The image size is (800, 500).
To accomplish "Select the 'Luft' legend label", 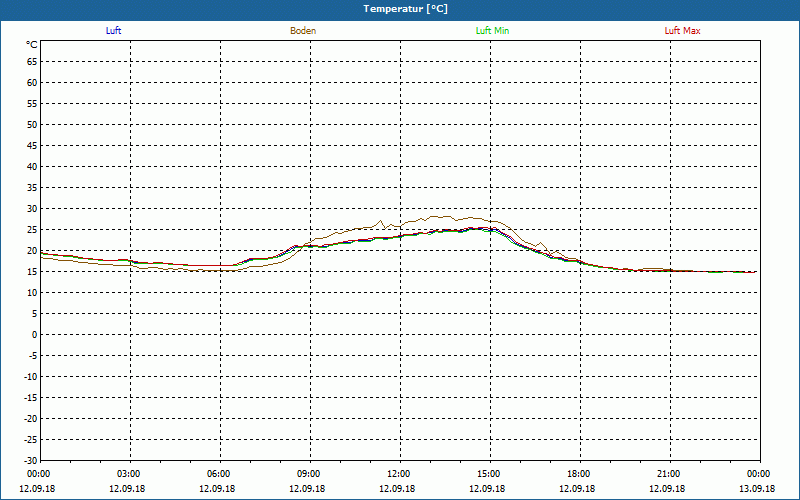I will tap(113, 31).
